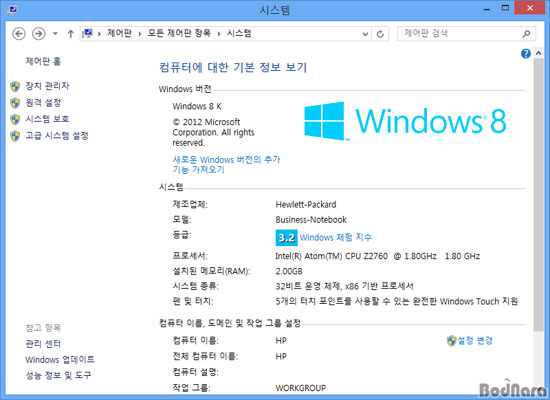
Task: Go up one level with up arrow
Action: click(x=71, y=34)
